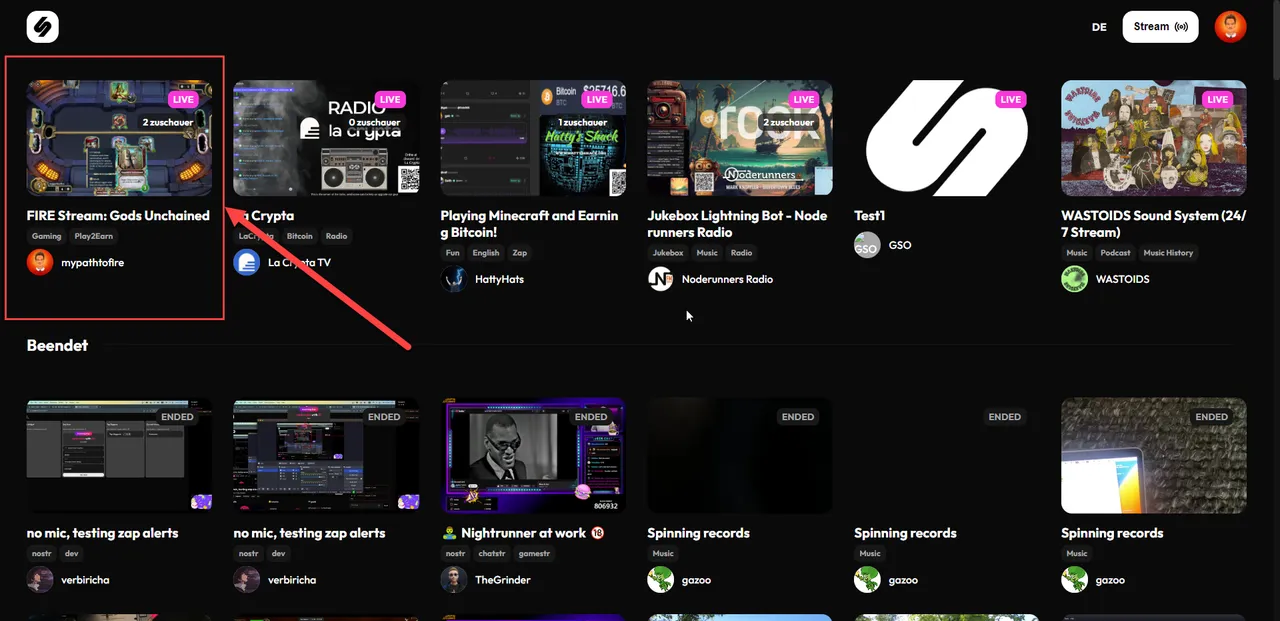Click WASTOIDS Sound System title
Image resolution: width=1280 pixels, height=621 pixels.
1154,224
